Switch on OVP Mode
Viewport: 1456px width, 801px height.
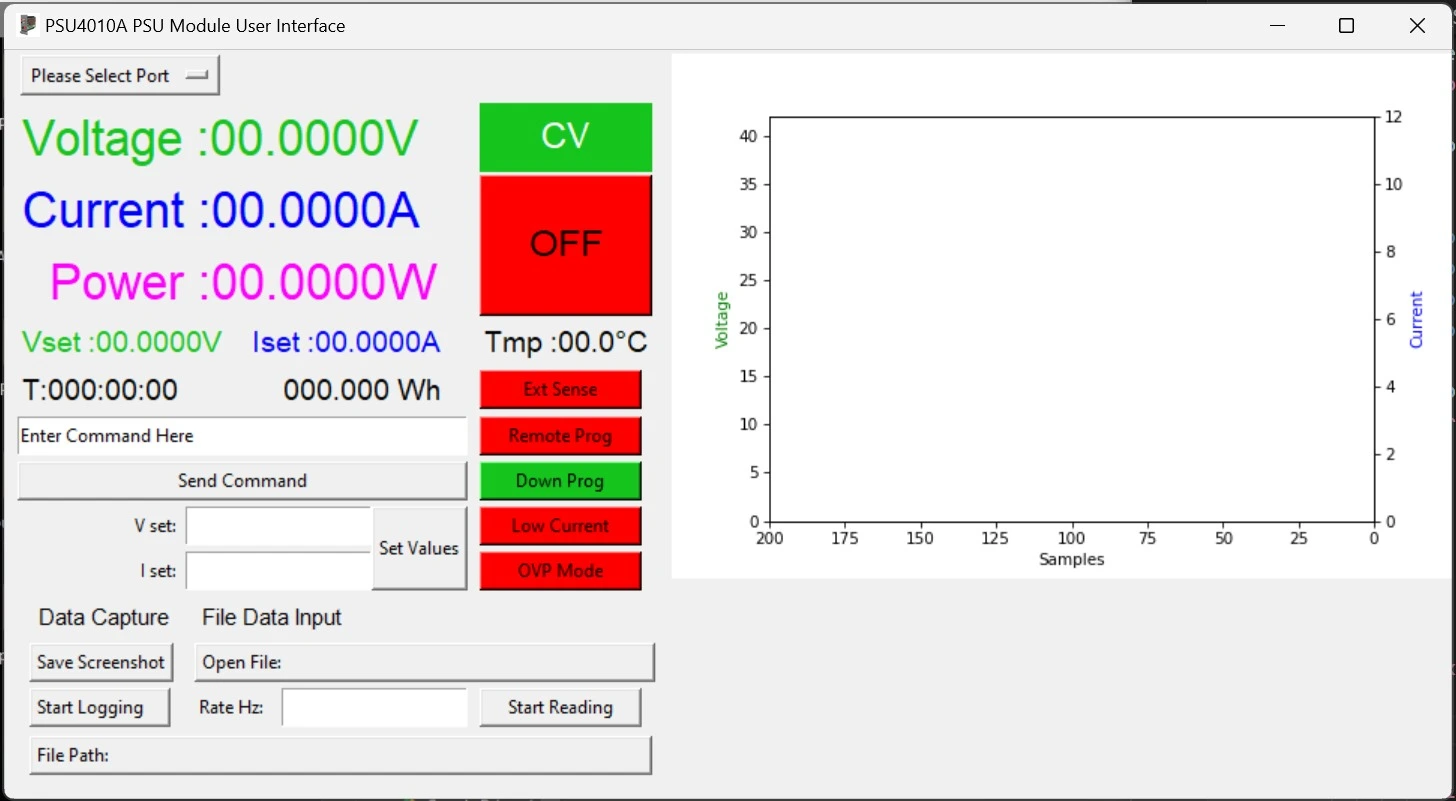[560, 571]
